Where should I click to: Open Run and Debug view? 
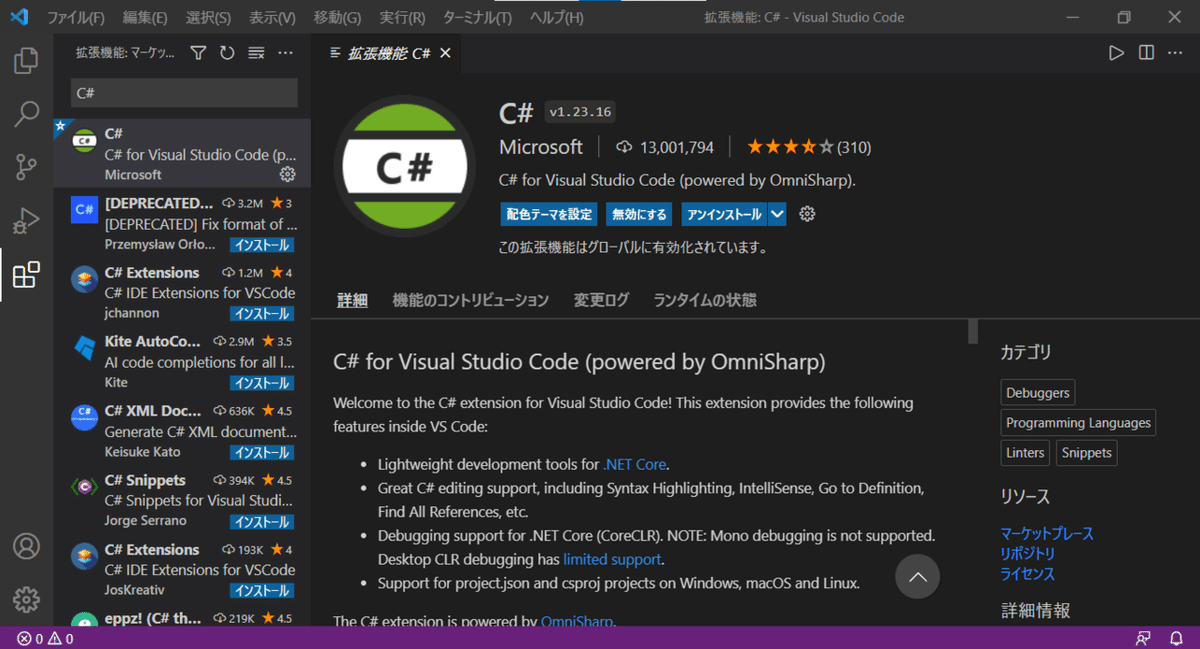pos(26,220)
